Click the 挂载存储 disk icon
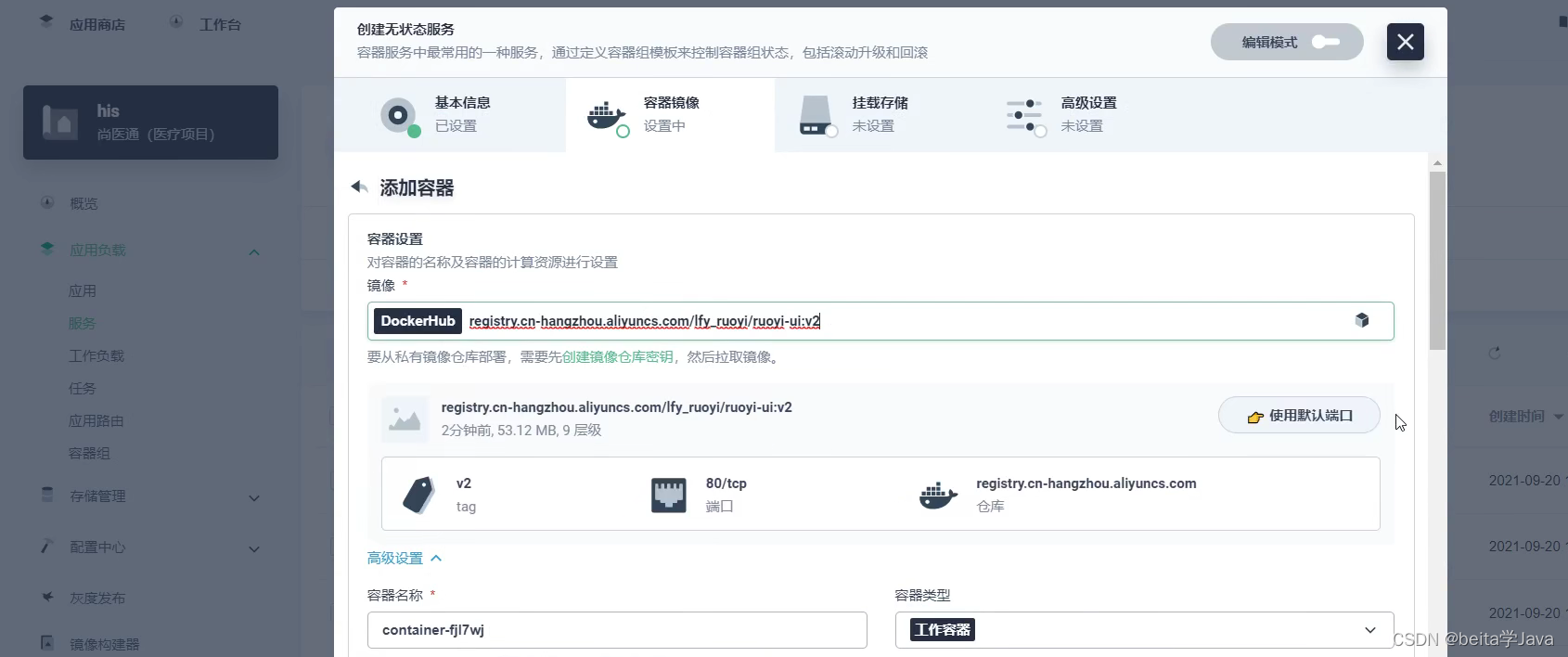1568x657 pixels. [816, 116]
